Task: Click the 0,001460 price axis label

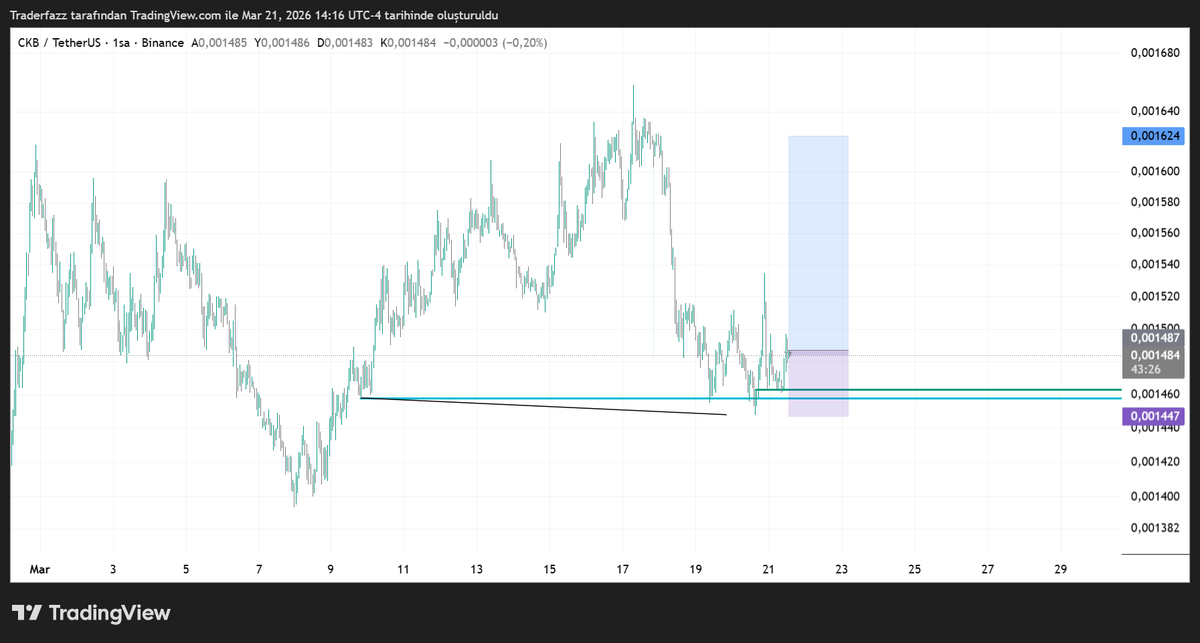Action: tap(1155, 395)
